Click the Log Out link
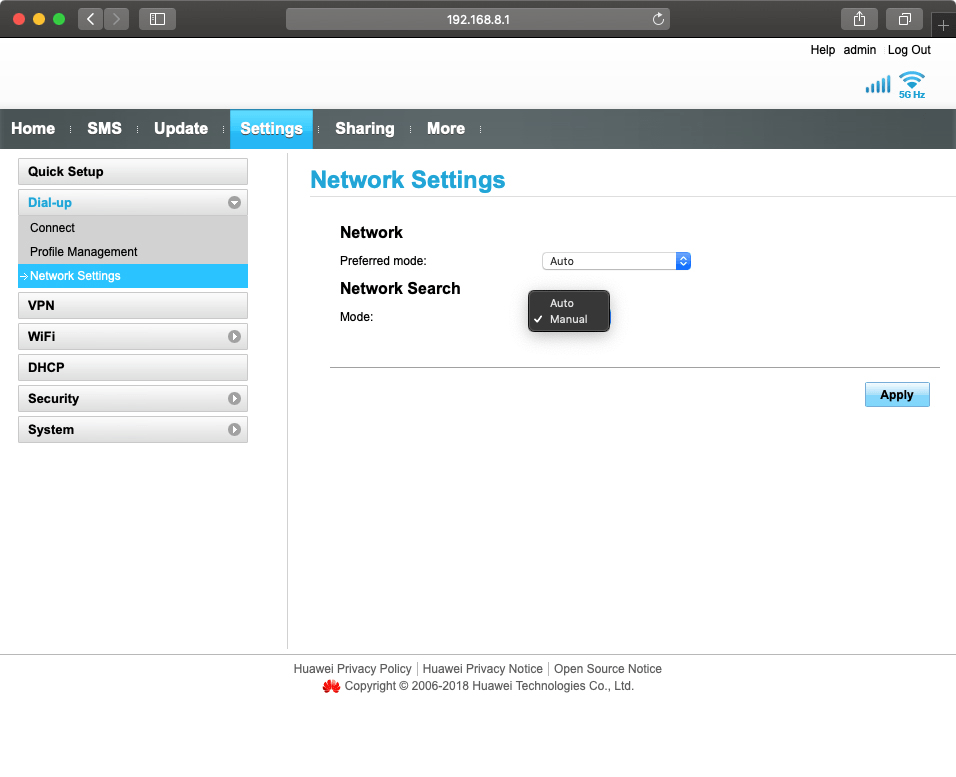 pyautogui.click(x=908, y=50)
